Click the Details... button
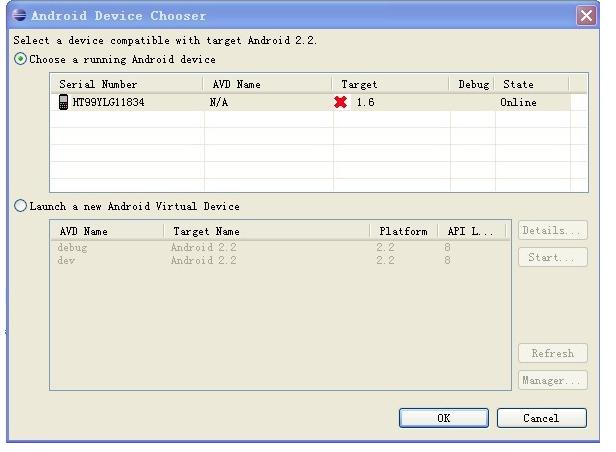Image resolution: width=616 pixels, height=452 pixels. point(553,230)
